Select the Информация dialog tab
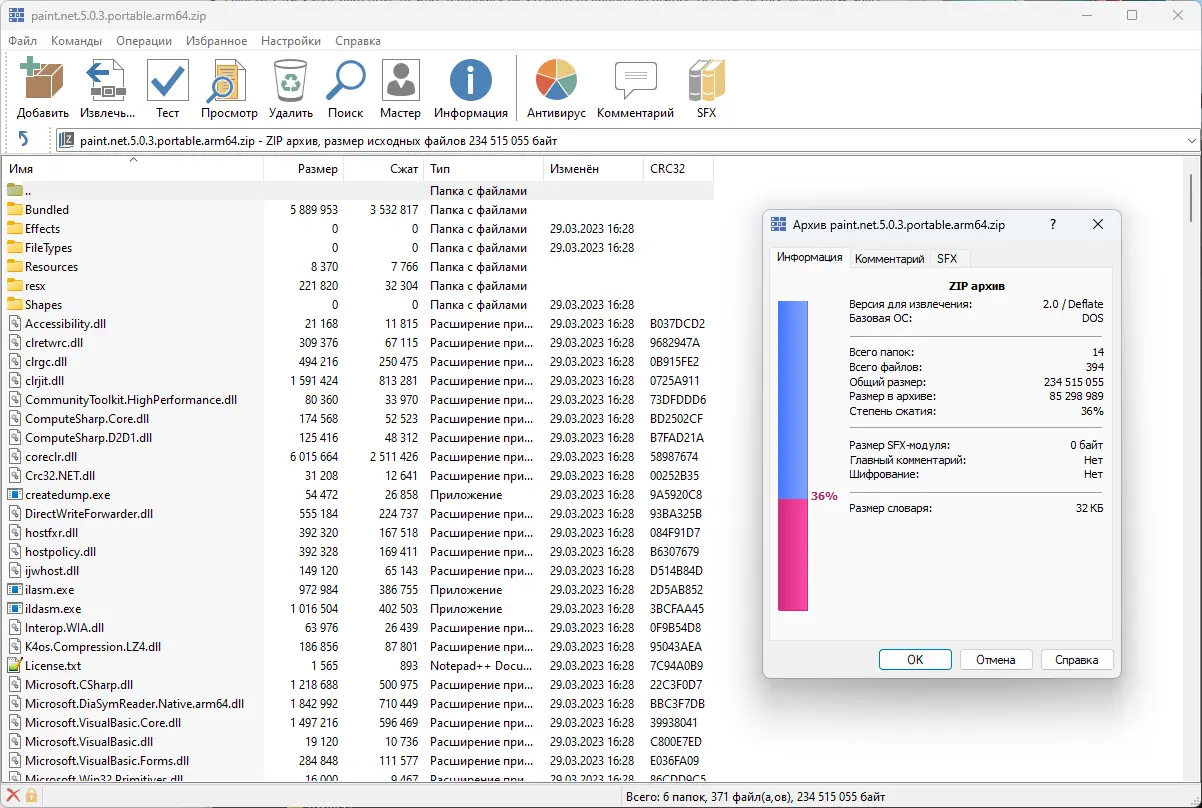Image resolution: width=1202 pixels, height=808 pixels. (x=810, y=257)
